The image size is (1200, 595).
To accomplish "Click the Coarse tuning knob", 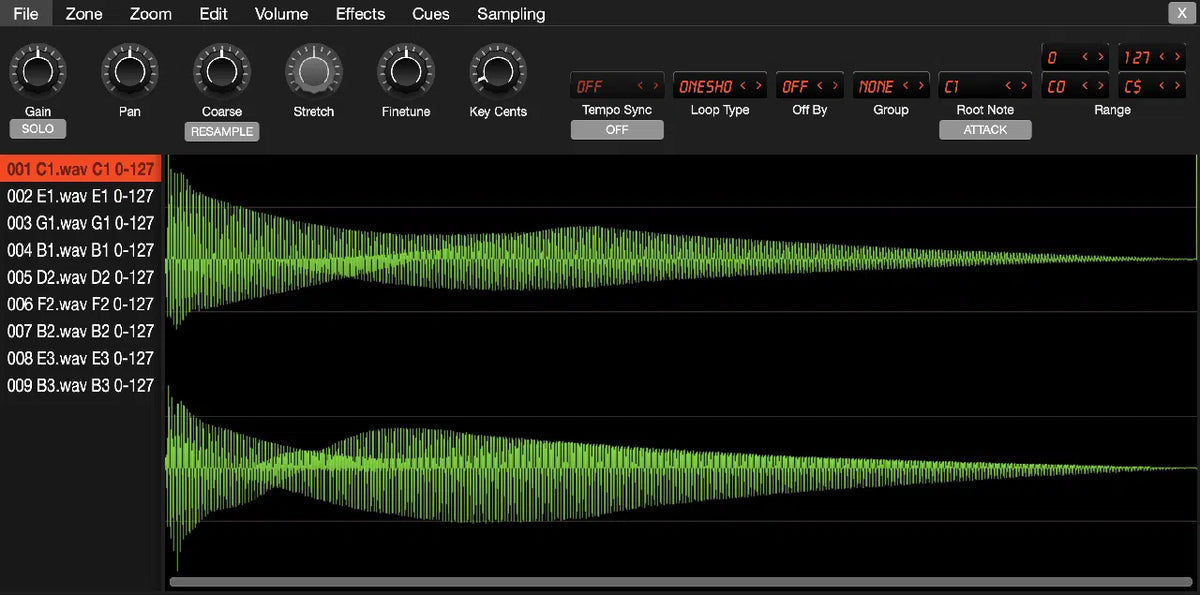I will click(x=221, y=70).
